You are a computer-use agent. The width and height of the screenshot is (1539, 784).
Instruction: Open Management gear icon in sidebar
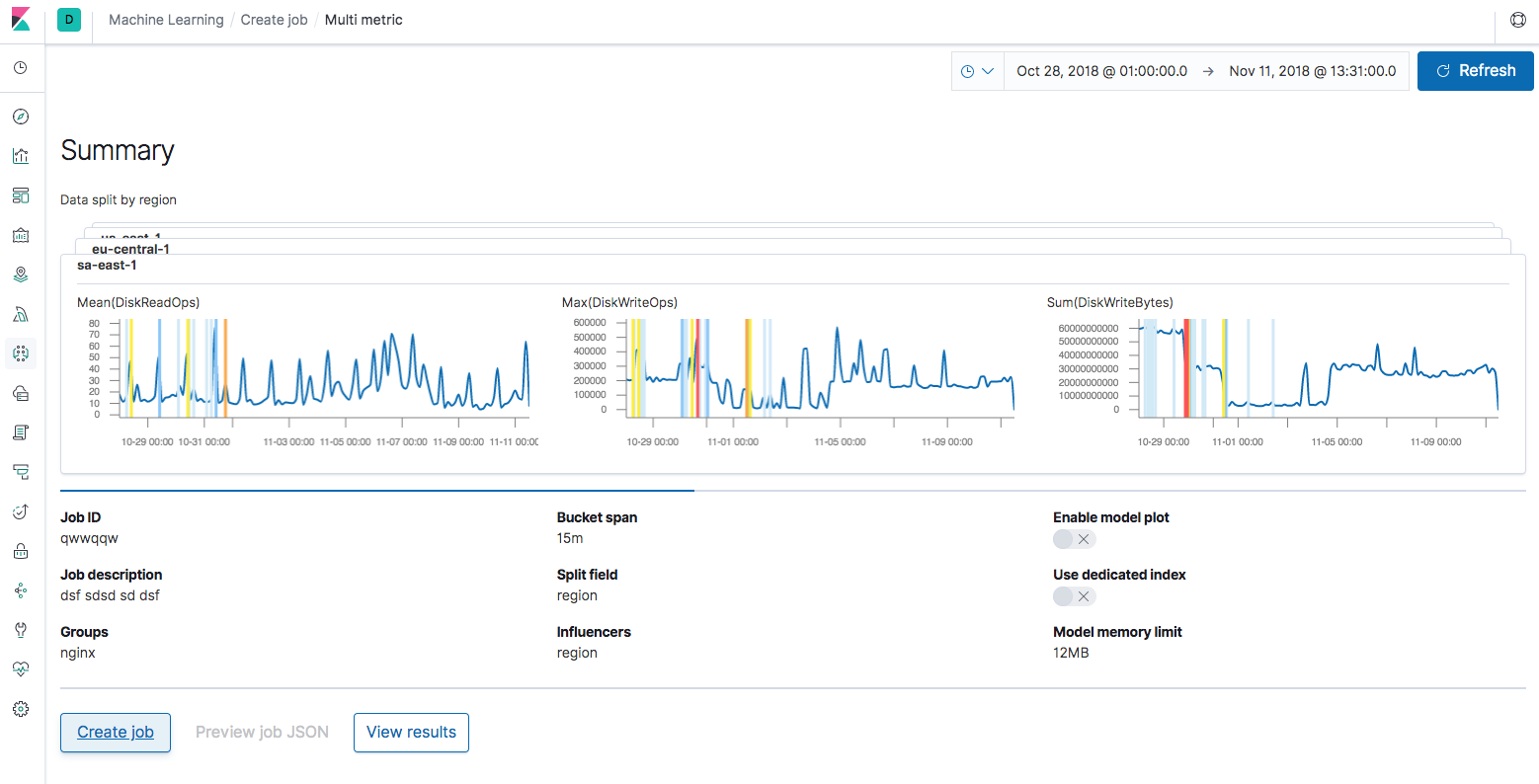[21, 709]
